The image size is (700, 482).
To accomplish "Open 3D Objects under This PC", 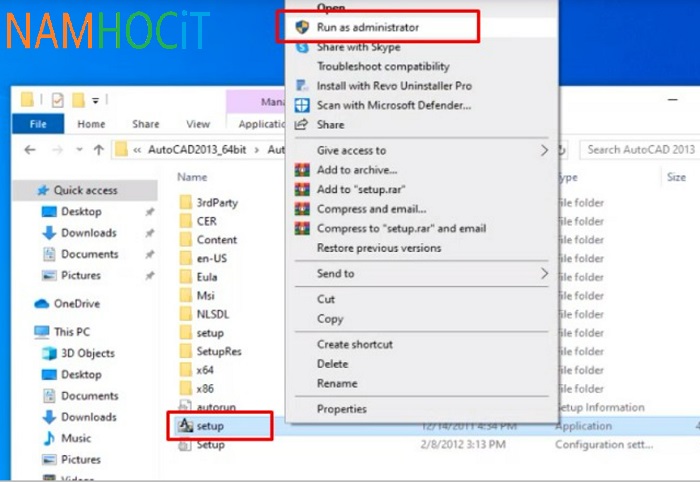I will (88, 353).
